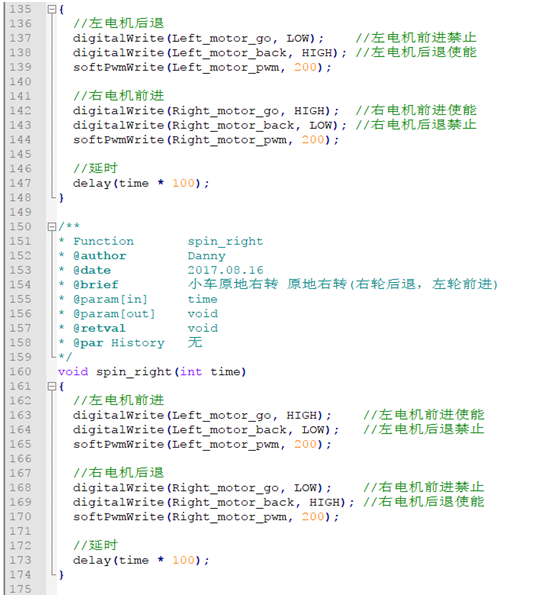Click the void keyword before spin_right

[x=73, y=372]
